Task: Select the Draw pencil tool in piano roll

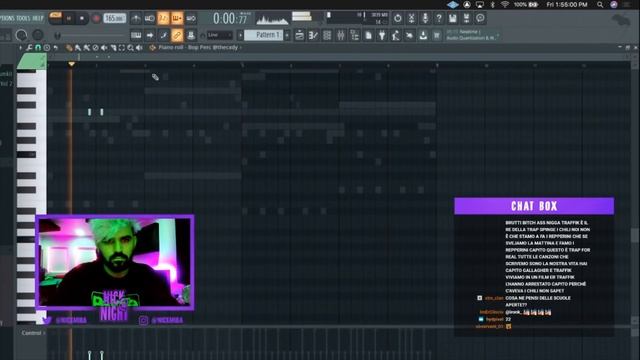Action: 69,48
